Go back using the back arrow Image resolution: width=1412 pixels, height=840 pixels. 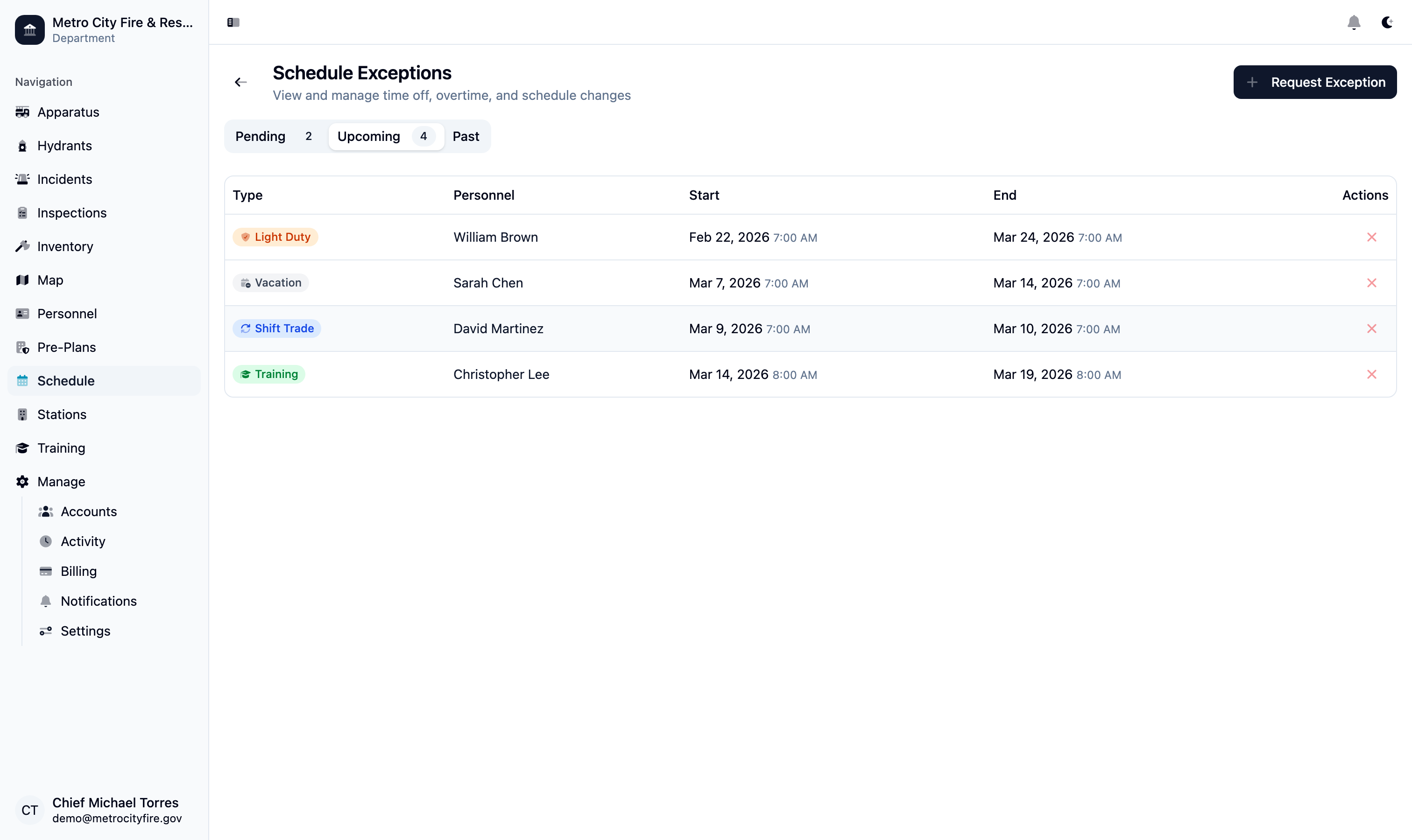click(240, 82)
